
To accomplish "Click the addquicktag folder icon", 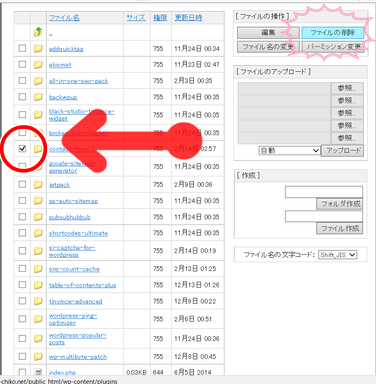I will [38, 48].
